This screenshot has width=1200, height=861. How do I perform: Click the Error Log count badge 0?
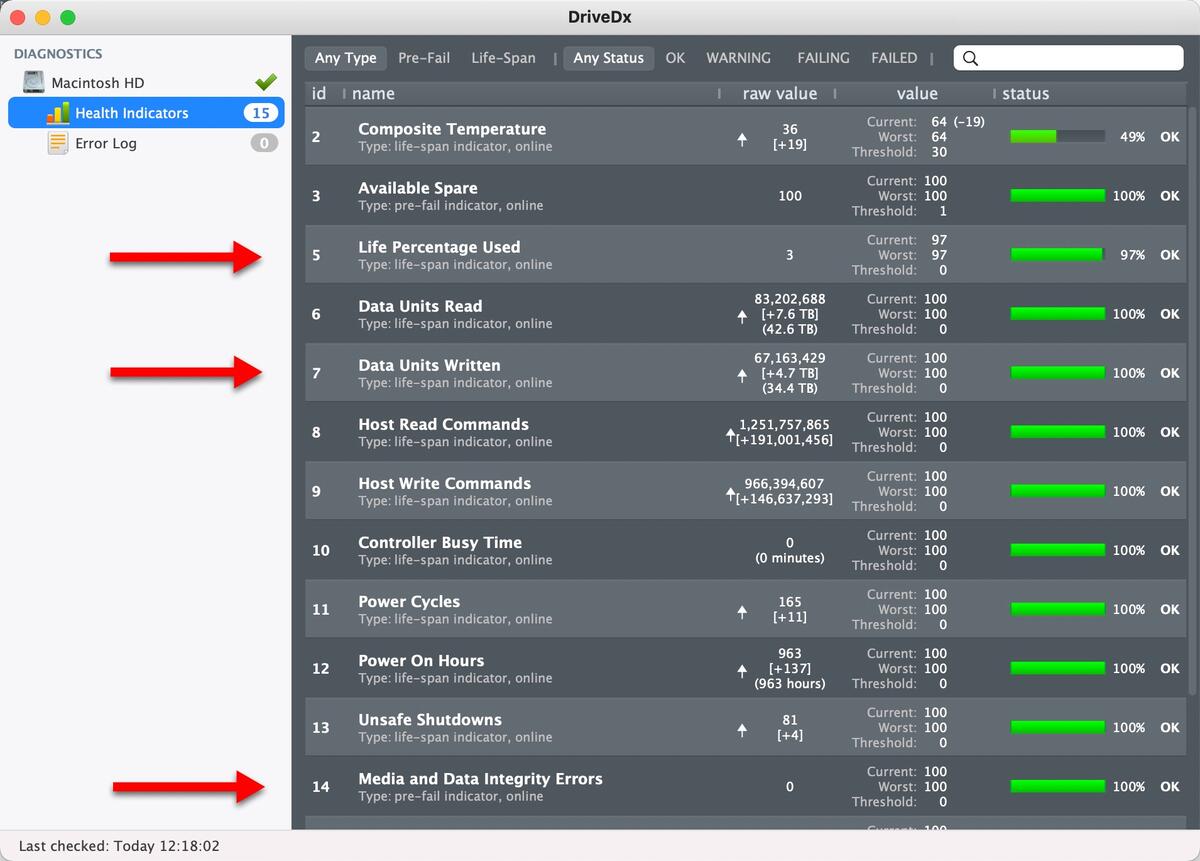264,143
